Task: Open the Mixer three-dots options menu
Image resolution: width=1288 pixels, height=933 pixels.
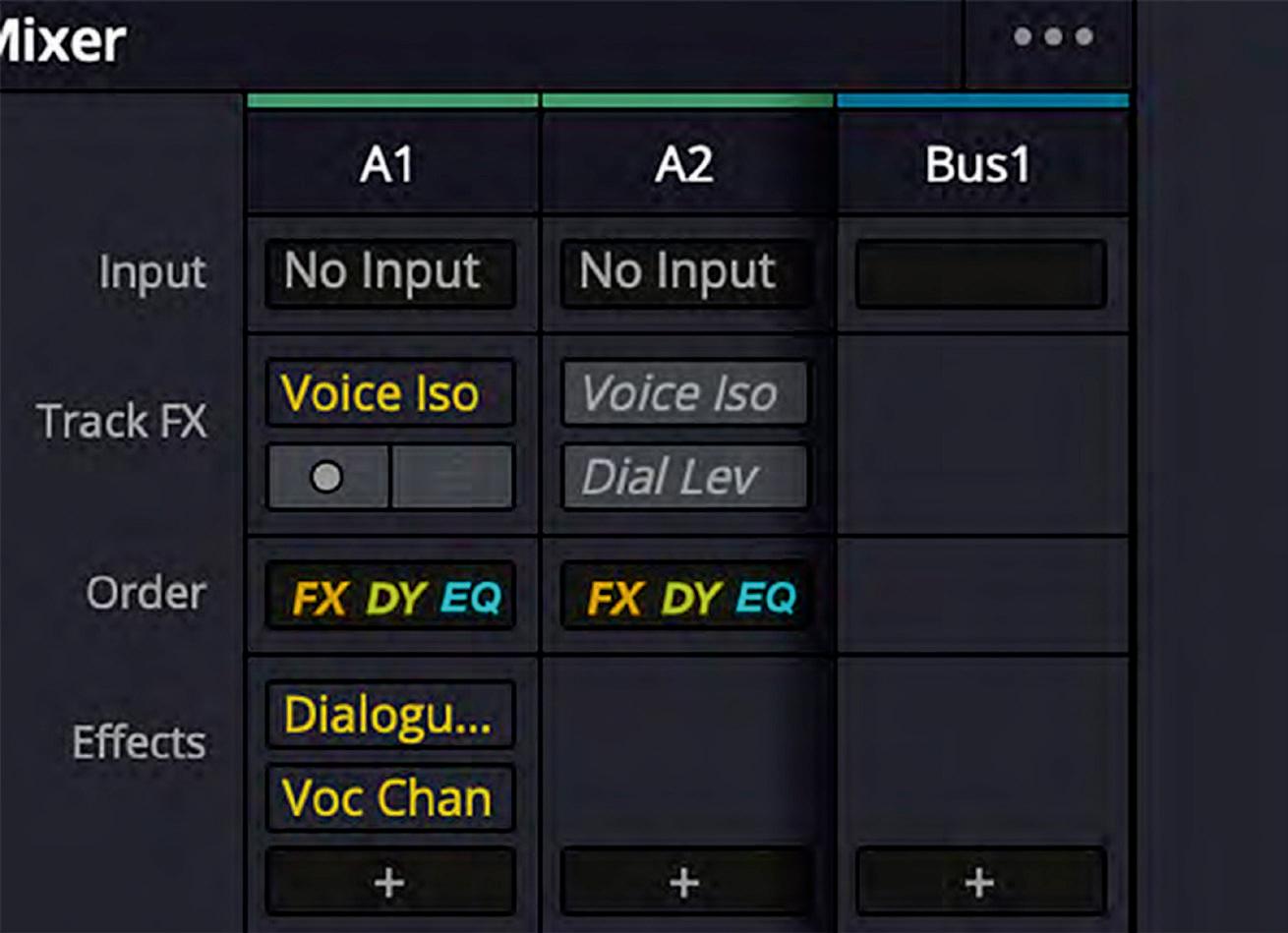Action: pos(1053,37)
